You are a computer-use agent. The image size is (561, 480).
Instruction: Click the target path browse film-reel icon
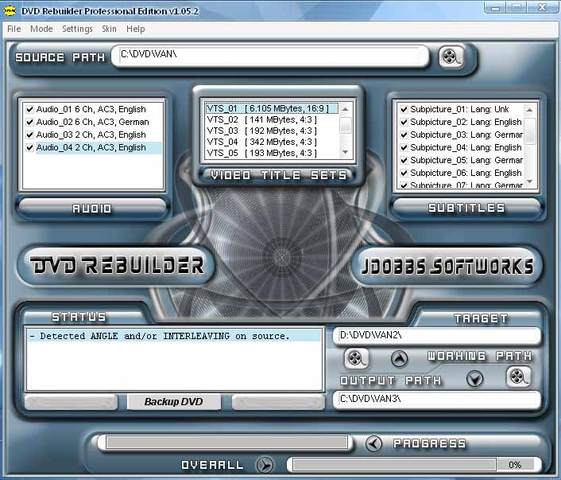[355, 358]
